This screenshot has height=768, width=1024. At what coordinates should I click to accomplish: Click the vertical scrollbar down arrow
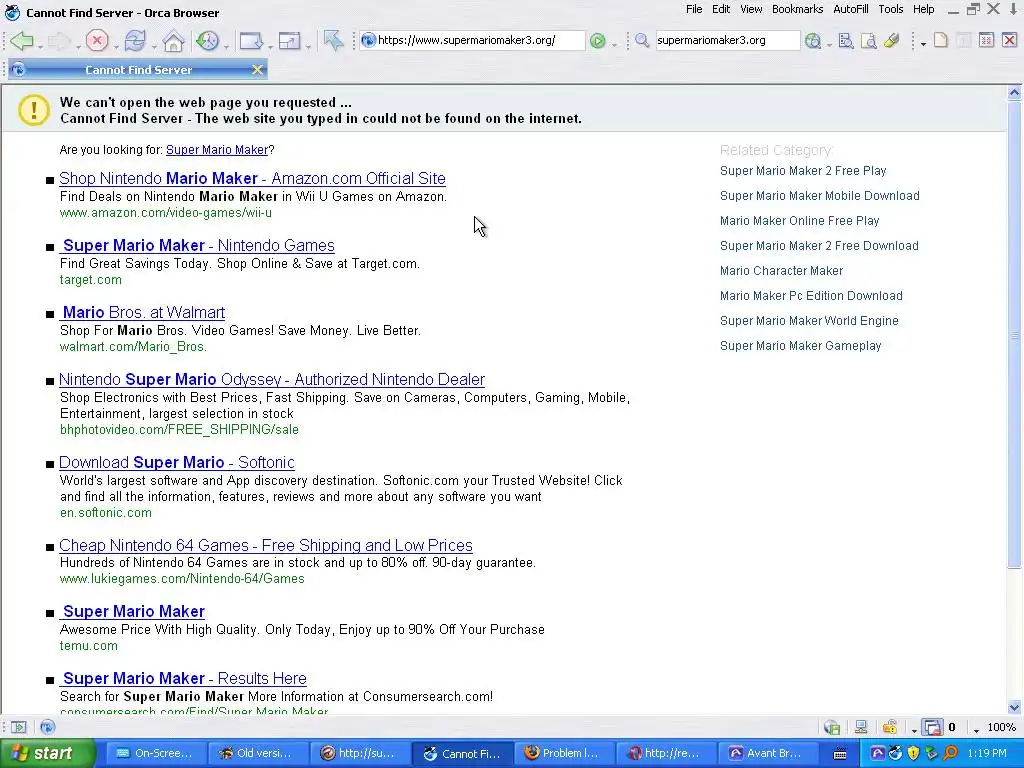[x=1014, y=707]
